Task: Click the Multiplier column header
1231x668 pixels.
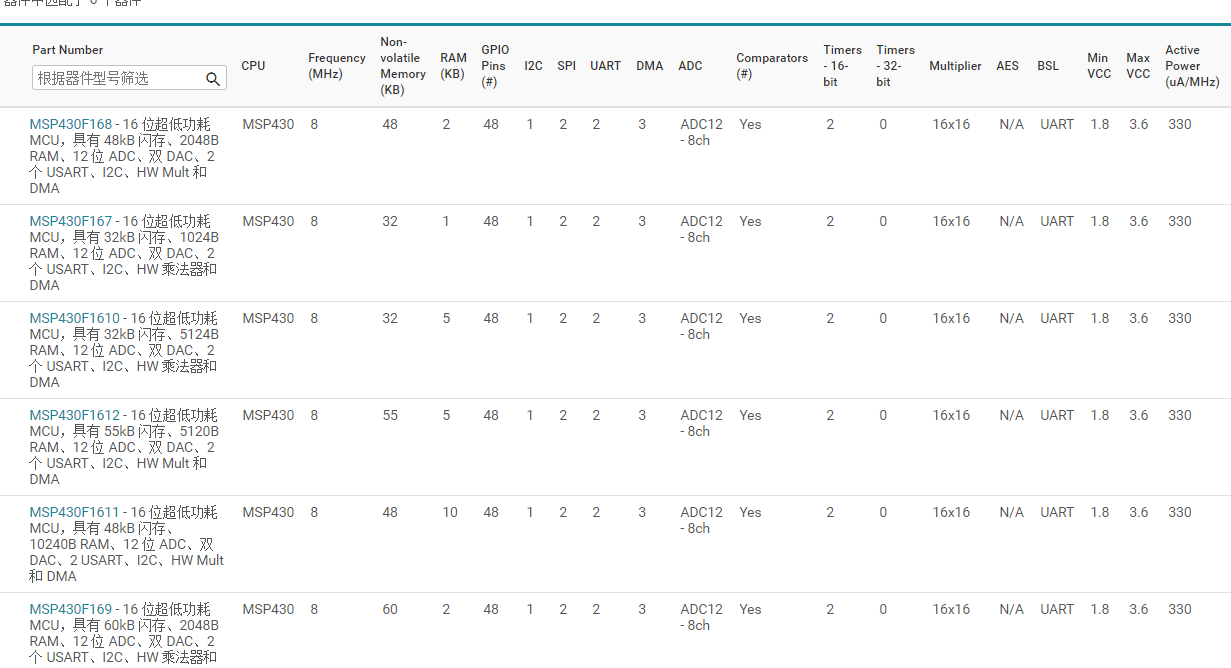Action: point(955,66)
